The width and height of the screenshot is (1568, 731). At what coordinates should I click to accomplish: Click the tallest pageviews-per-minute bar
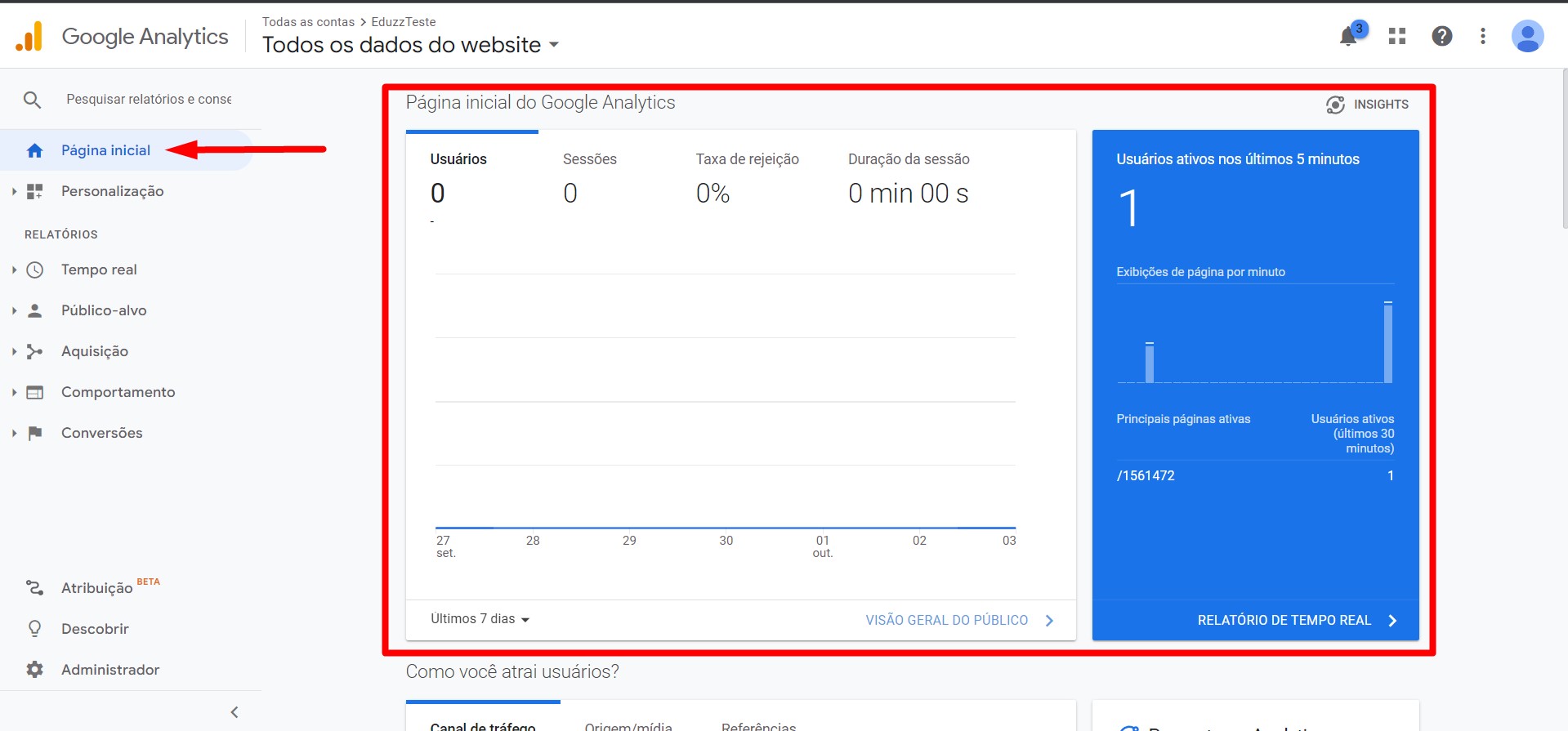[x=1387, y=342]
